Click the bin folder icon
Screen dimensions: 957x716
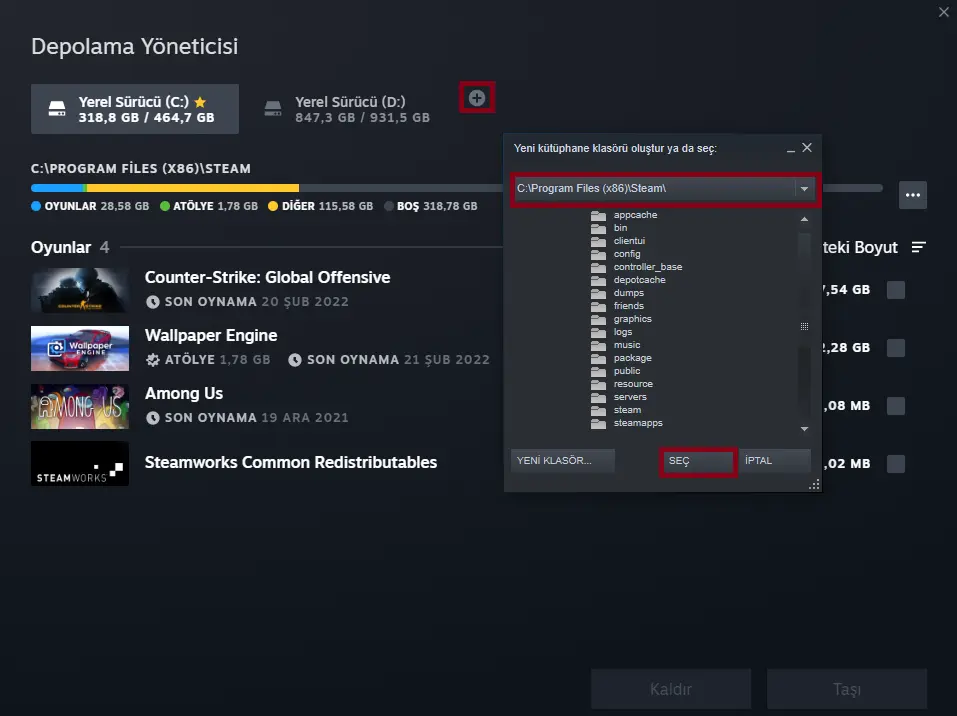coord(598,228)
